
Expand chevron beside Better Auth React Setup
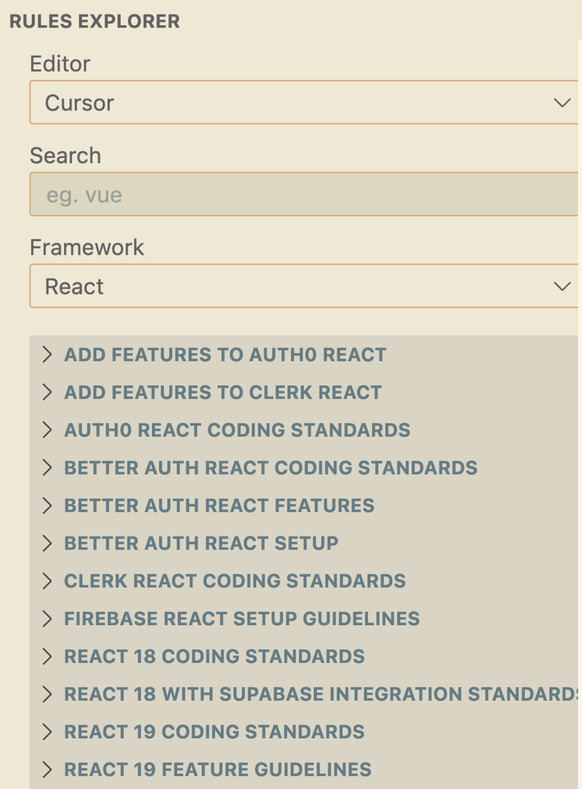point(47,543)
